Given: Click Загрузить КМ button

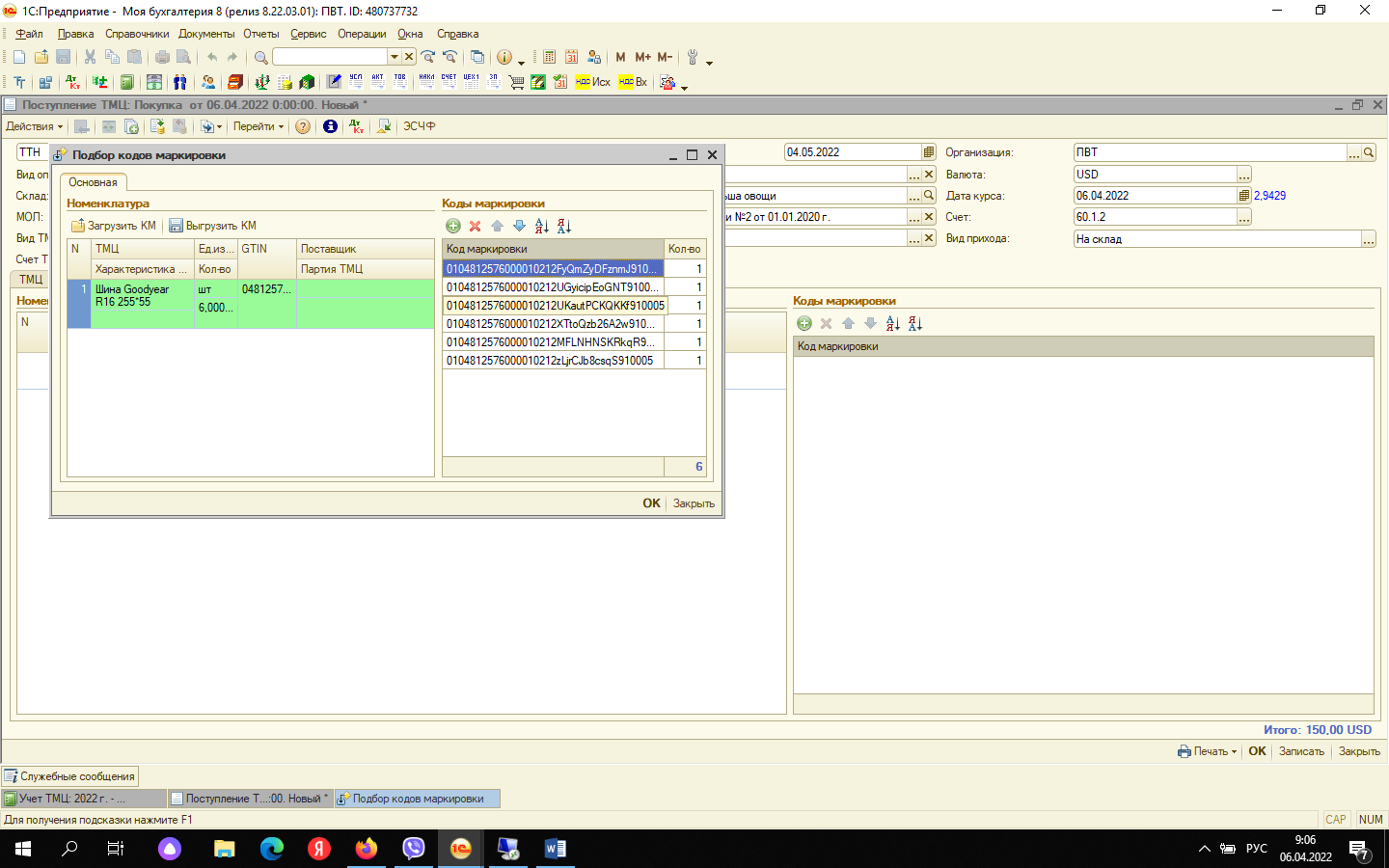Looking at the screenshot, I should click(114, 226).
